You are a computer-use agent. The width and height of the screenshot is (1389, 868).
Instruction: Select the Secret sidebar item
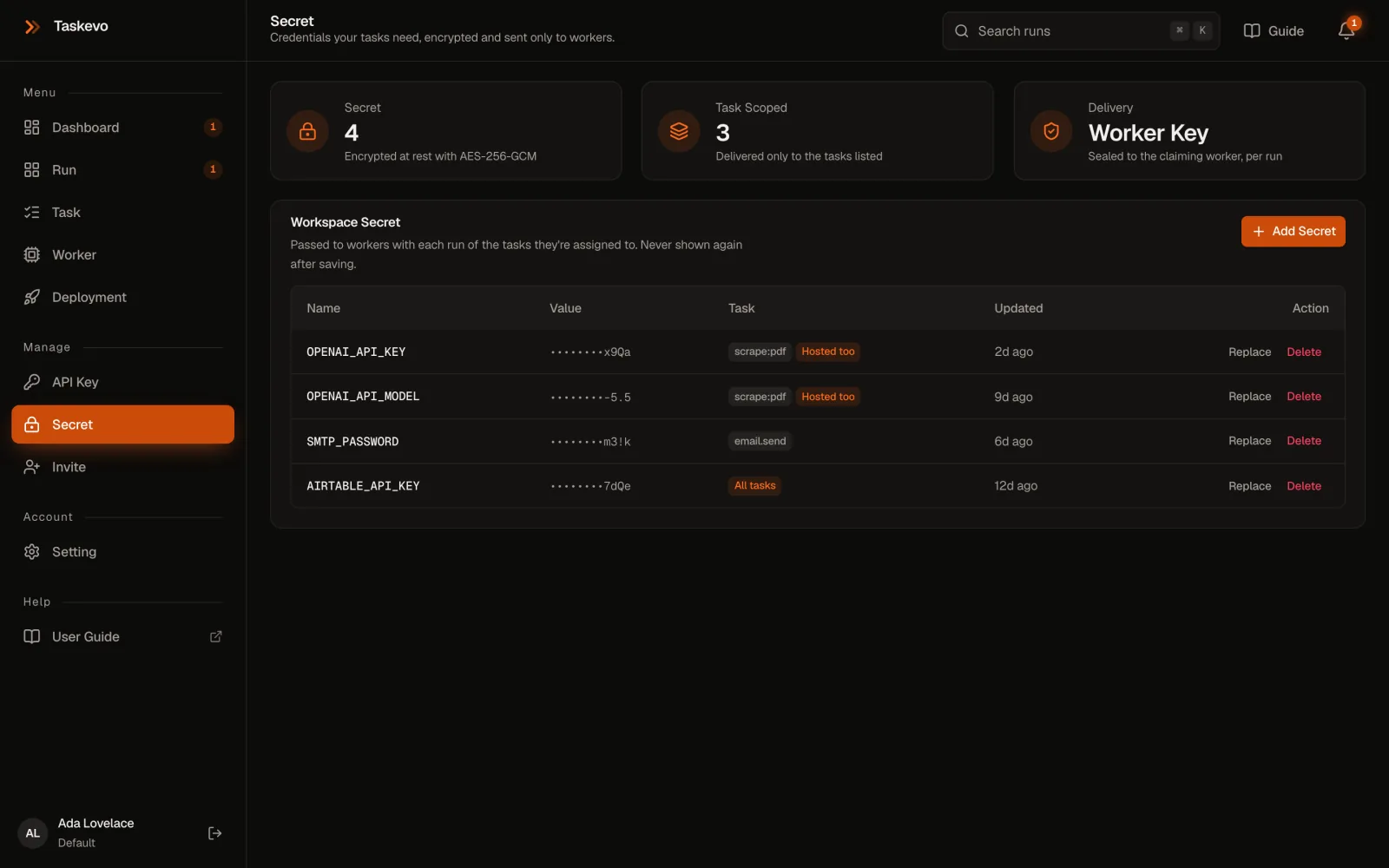[x=122, y=424]
